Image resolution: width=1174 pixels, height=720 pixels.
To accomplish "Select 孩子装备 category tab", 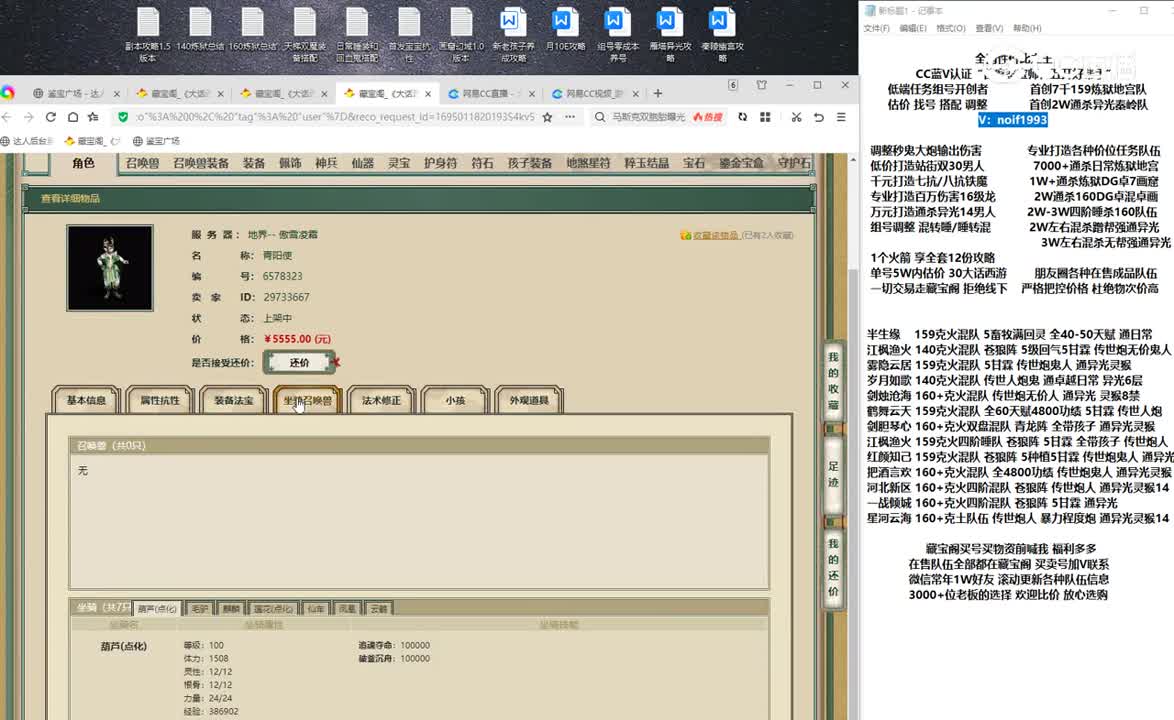I will (x=529, y=162).
